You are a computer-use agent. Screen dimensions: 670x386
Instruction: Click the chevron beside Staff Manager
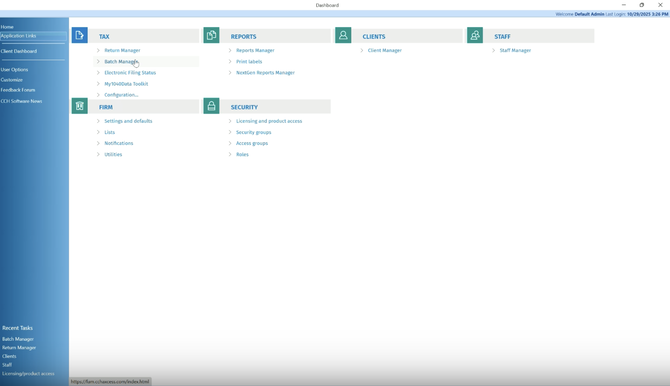click(494, 50)
